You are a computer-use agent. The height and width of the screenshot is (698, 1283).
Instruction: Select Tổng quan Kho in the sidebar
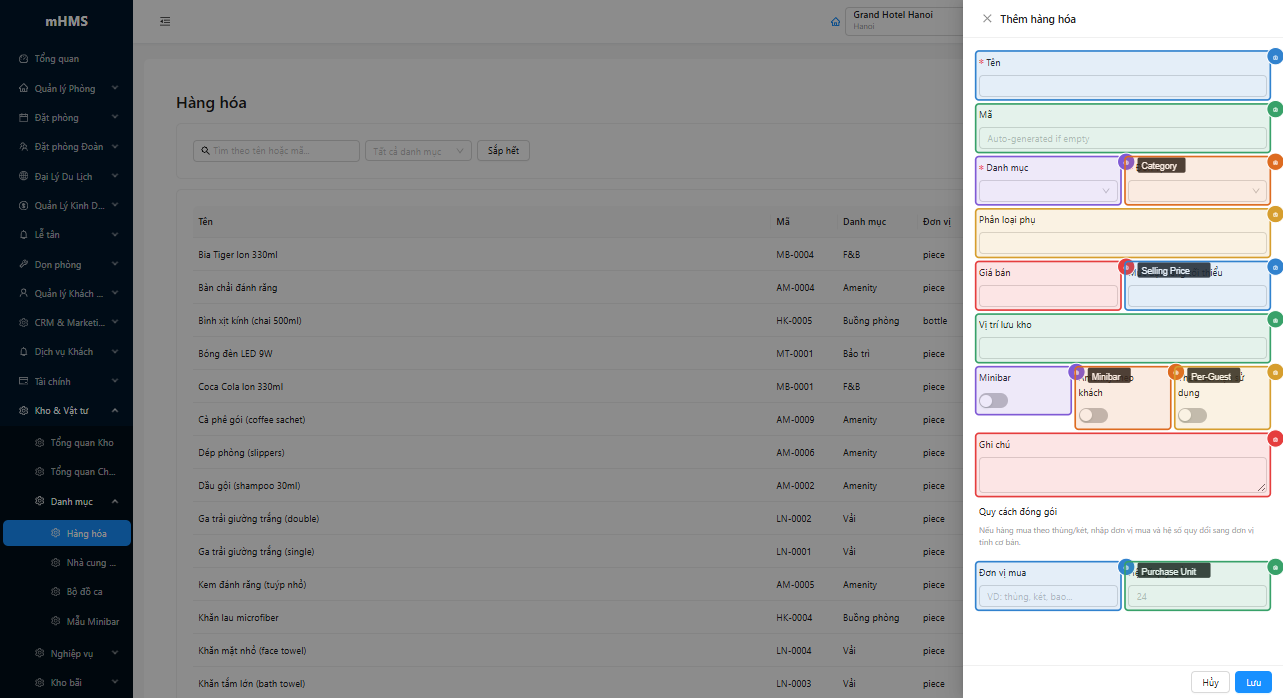81,443
